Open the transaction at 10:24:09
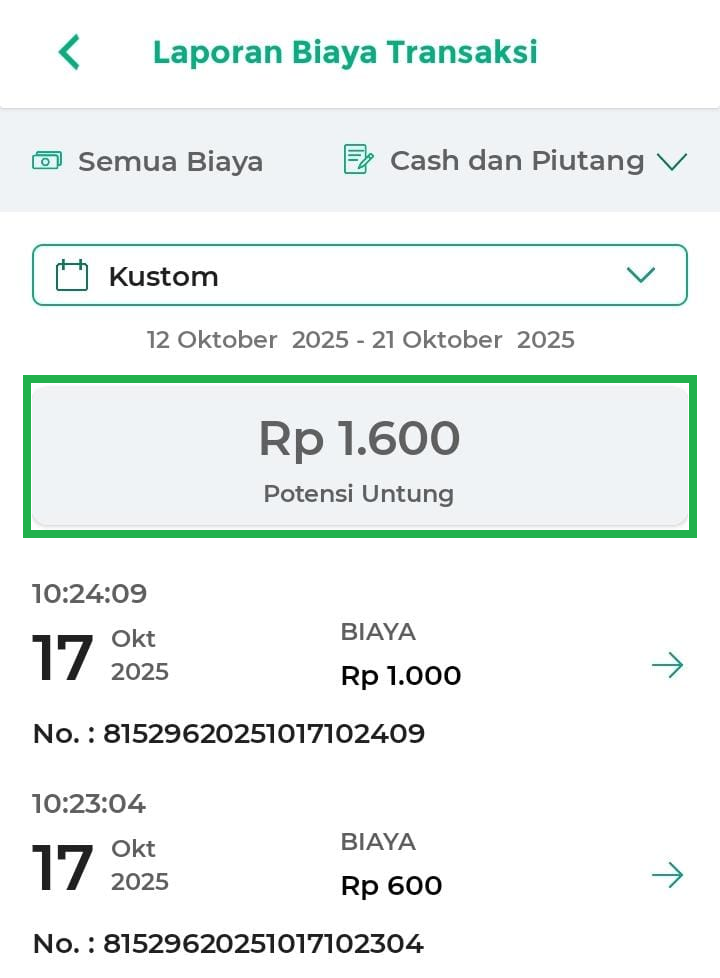 [x=90, y=594]
